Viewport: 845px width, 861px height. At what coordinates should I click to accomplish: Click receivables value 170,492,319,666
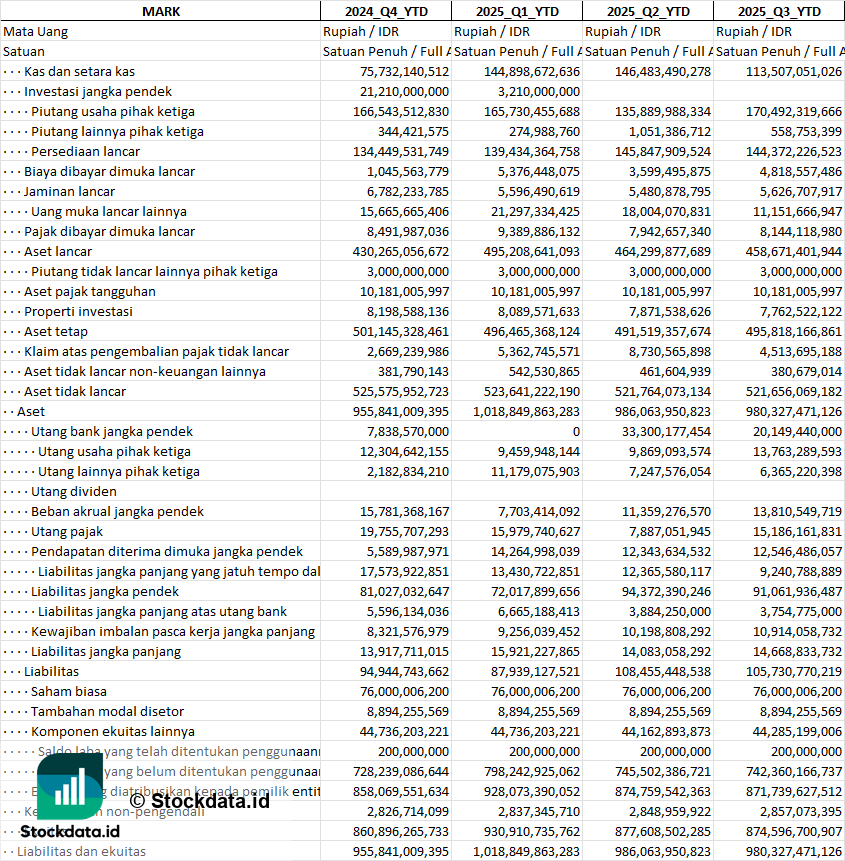pos(793,111)
